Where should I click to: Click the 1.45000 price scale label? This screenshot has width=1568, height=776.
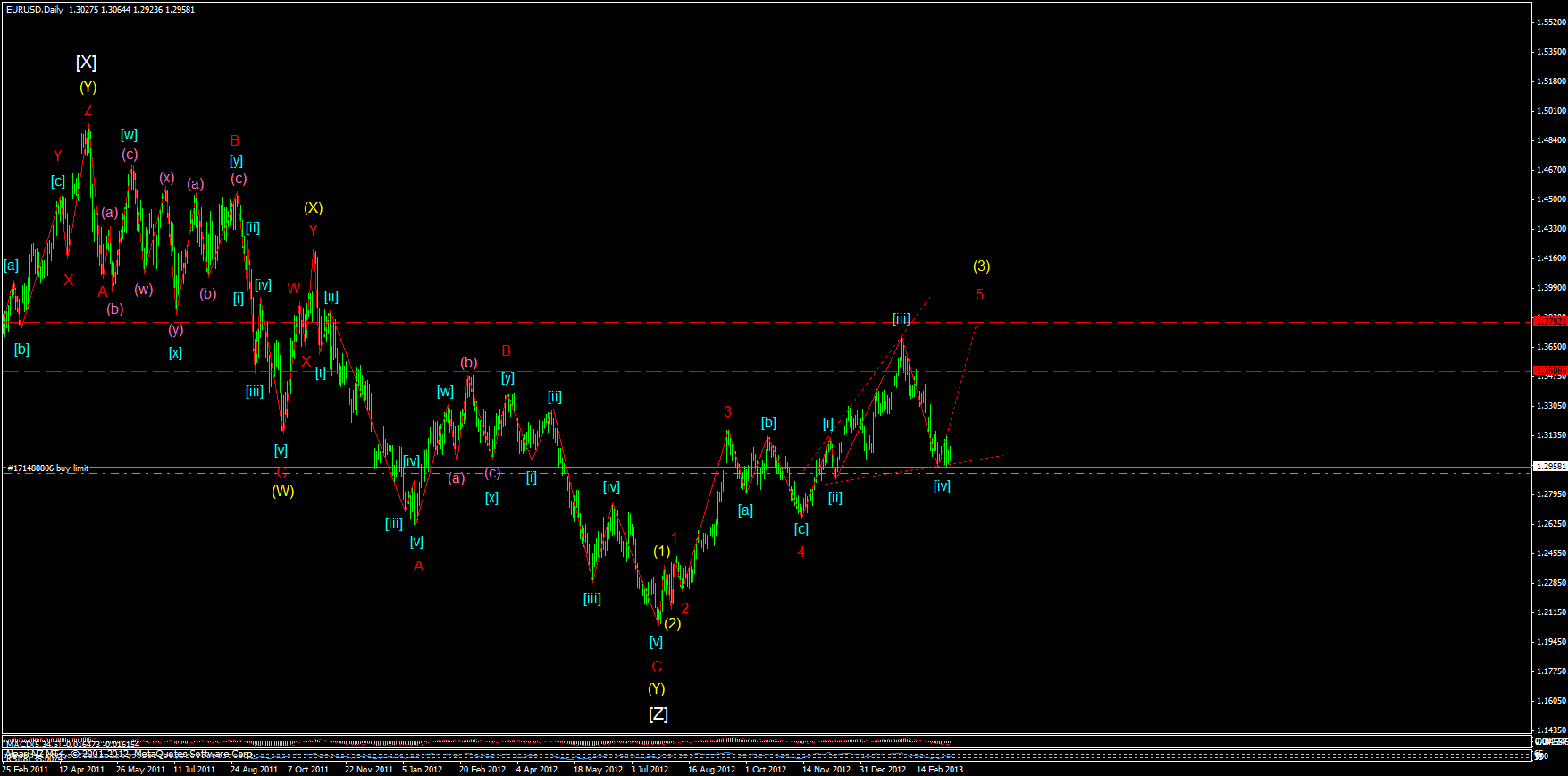coord(1551,199)
